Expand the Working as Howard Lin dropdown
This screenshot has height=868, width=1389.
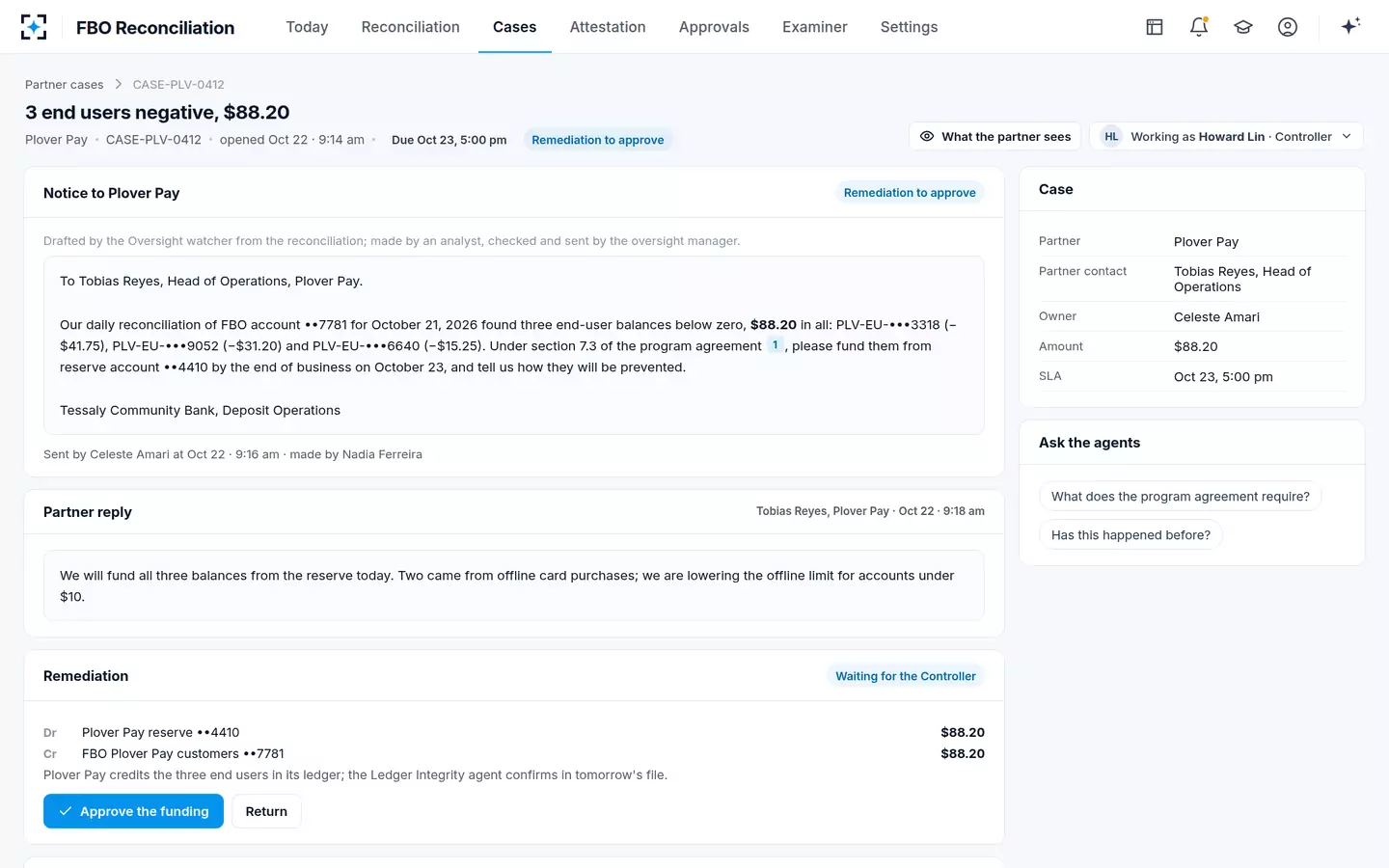pos(1227,136)
